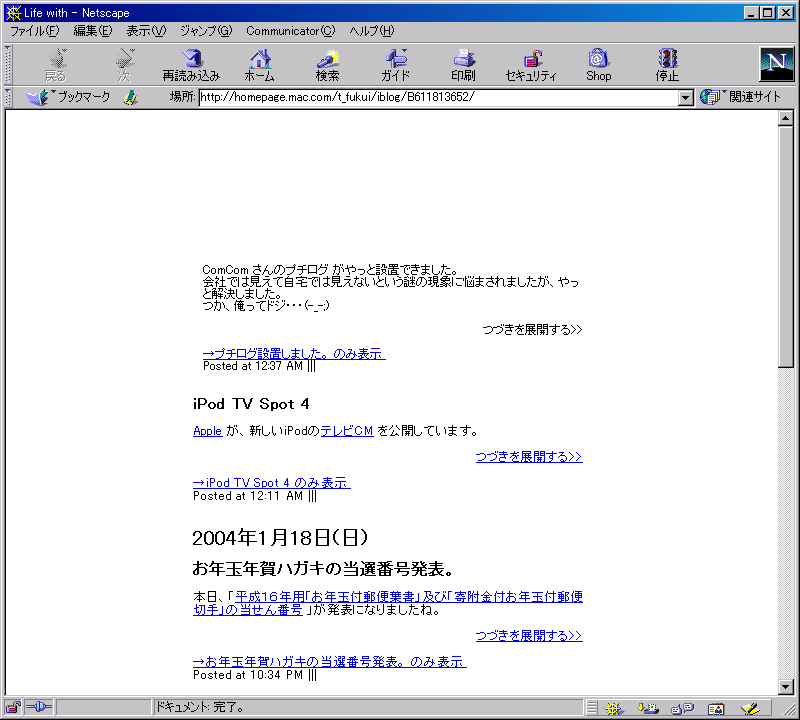Click the Back (戻る) toolbar icon
This screenshot has height=720, width=800.
coord(56,64)
